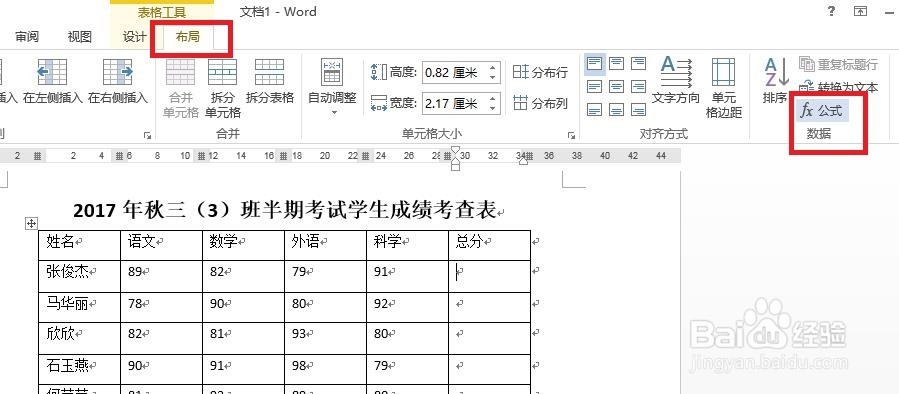899x394 pixels.
Task: Click the Split Cells (拆分单元格) icon
Action: tap(222, 72)
